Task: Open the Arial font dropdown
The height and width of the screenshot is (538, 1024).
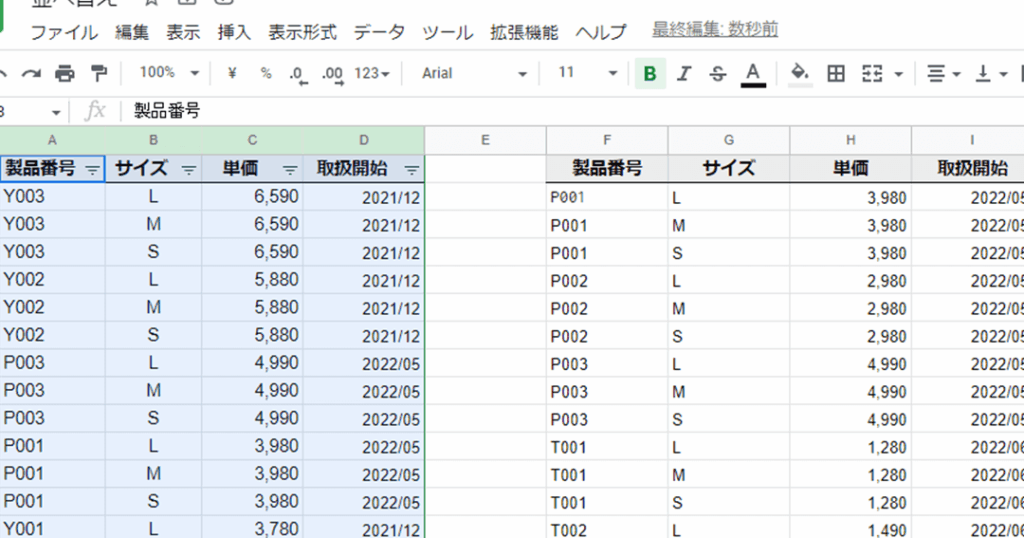Action: tap(473, 73)
